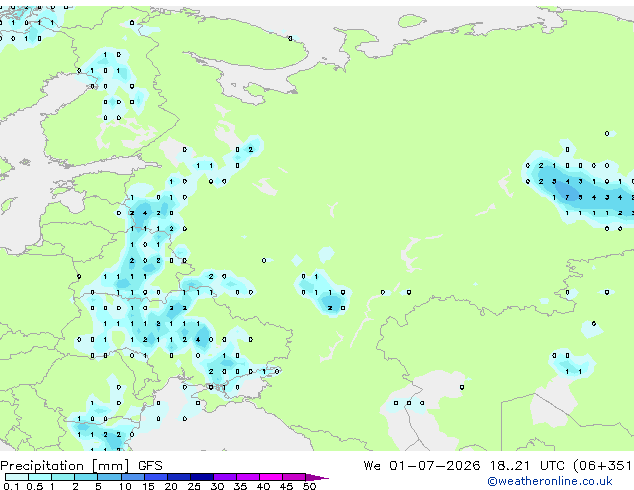
Task: Click the over-50 mm arrow tip of legend
Action: [317, 477]
